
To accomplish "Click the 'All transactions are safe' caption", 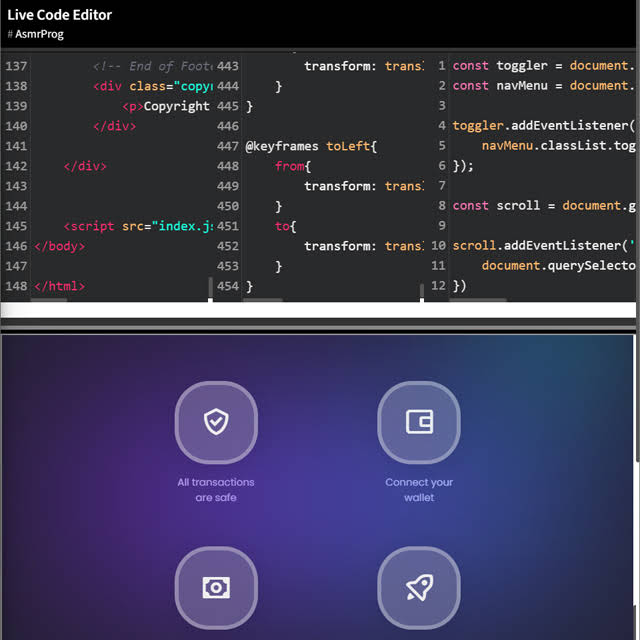I will click(x=216, y=489).
